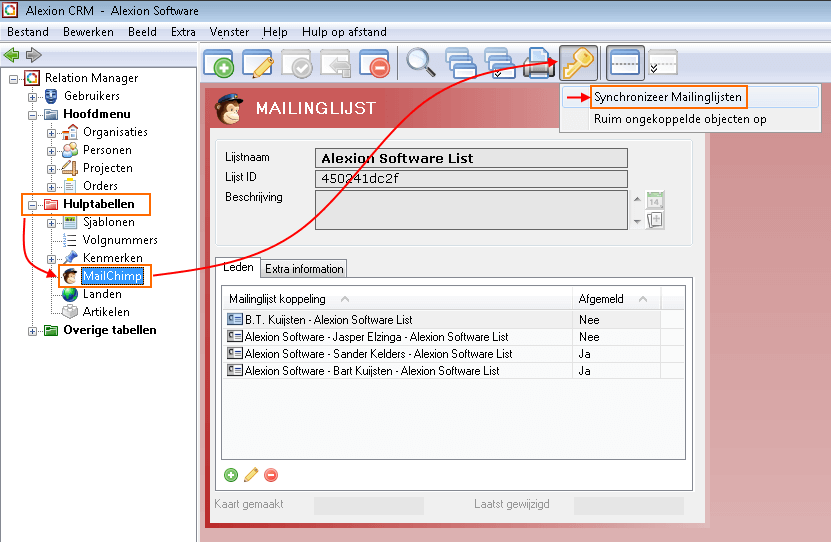The image size is (831, 542).
Task: Open the Bewerken menu
Action: tap(88, 32)
